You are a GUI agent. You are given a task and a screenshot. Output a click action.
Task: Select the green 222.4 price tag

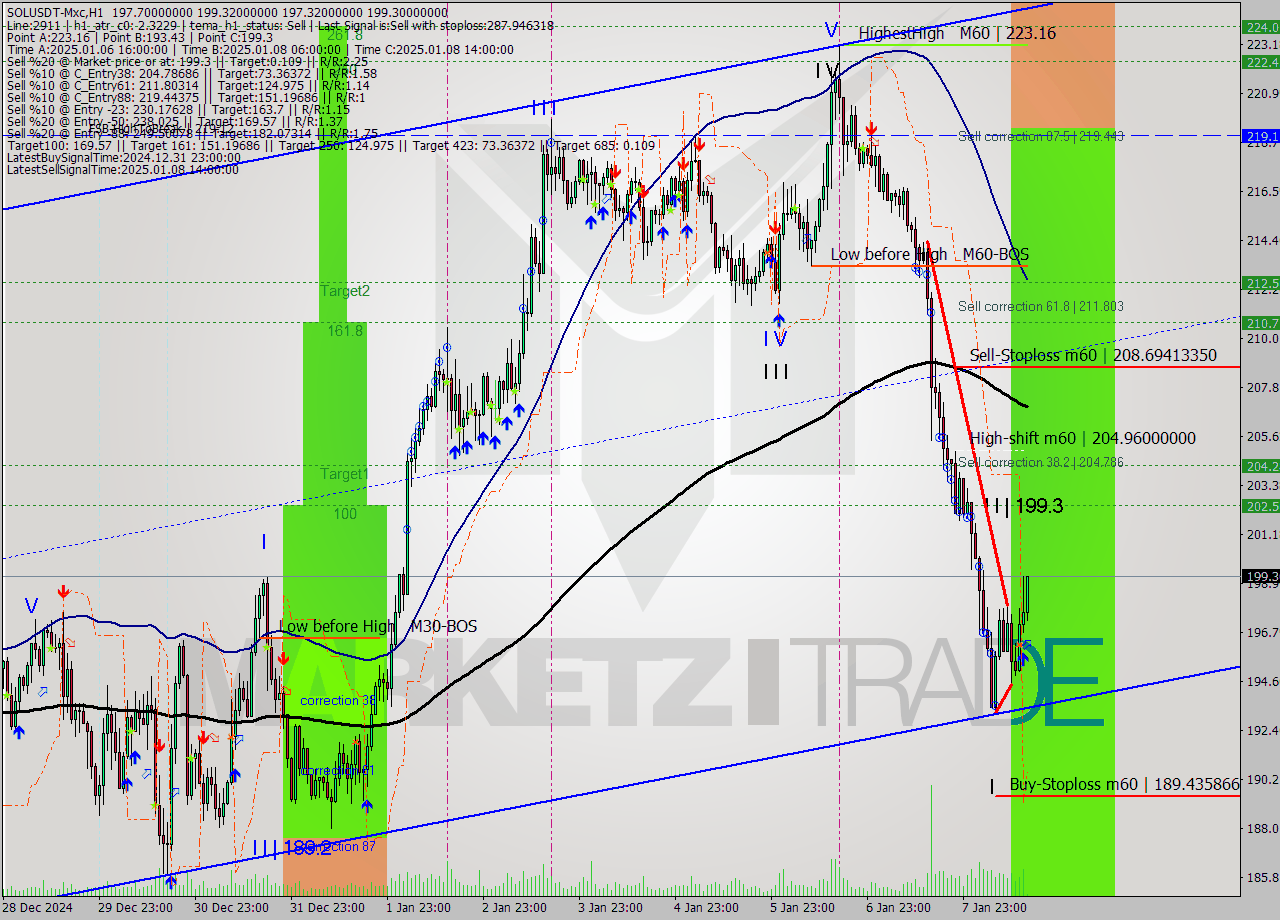(1260, 62)
